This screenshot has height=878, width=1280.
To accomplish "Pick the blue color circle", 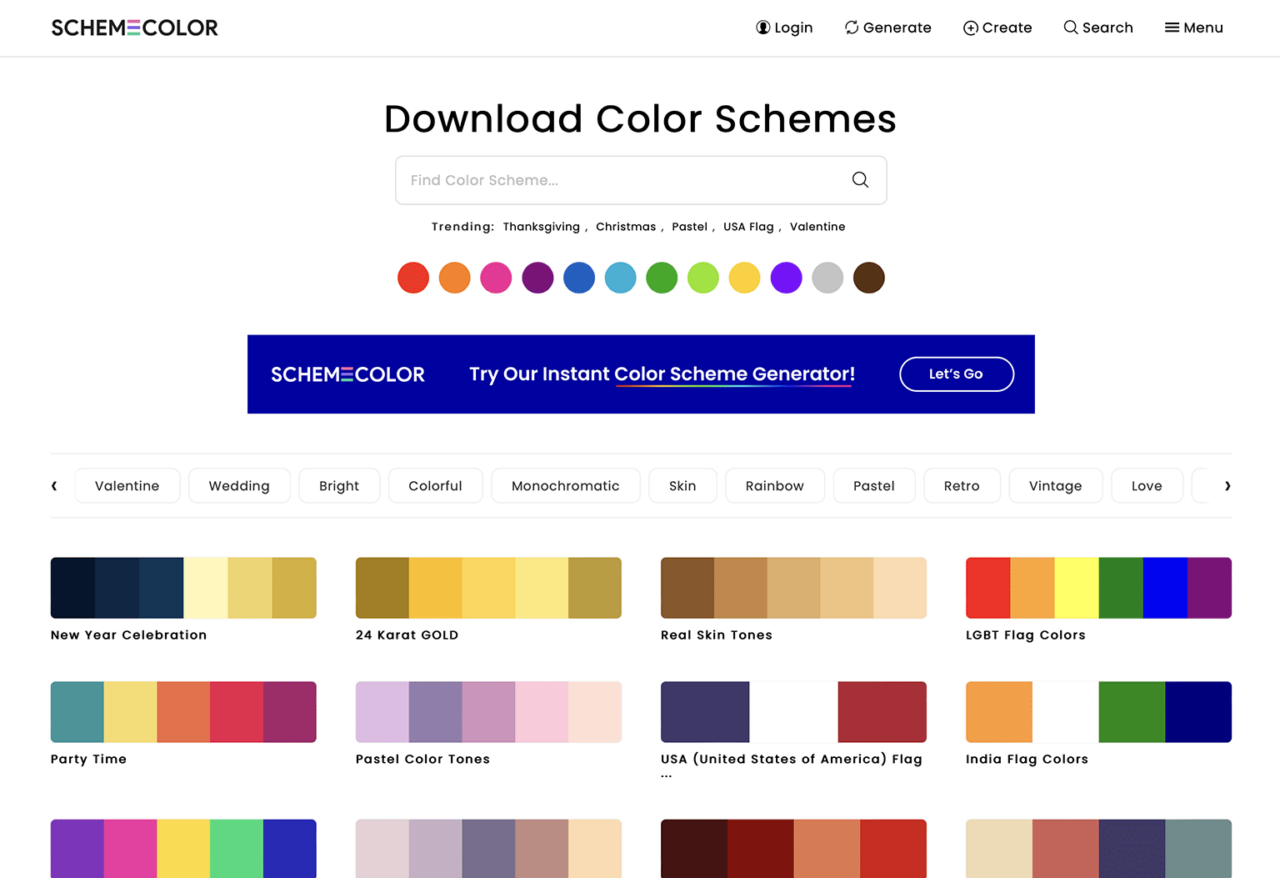I will click(x=579, y=278).
